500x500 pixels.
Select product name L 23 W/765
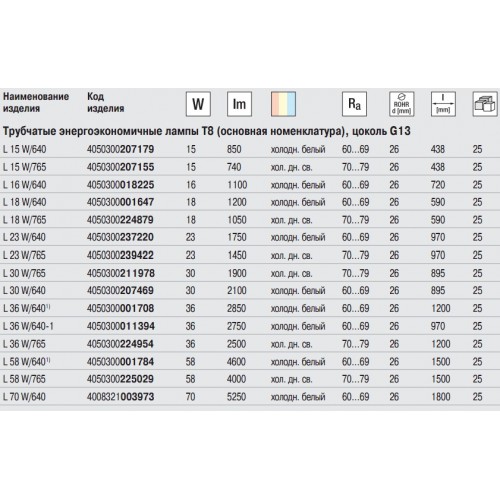[24, 255]
